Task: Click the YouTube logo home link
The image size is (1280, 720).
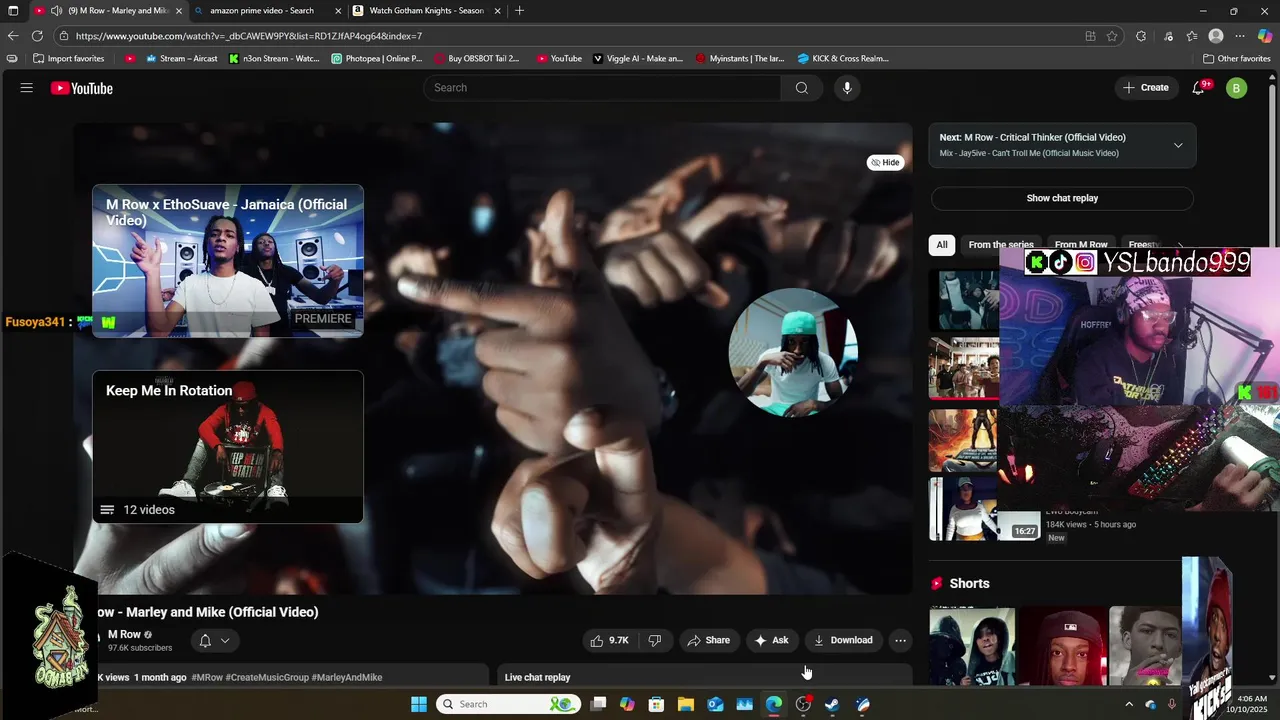Action: pos(82,88)
